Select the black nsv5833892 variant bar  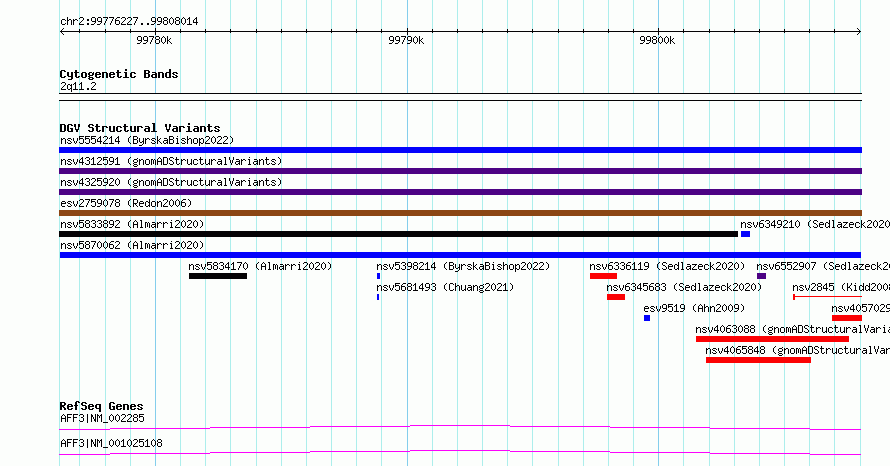coord(398,234)
